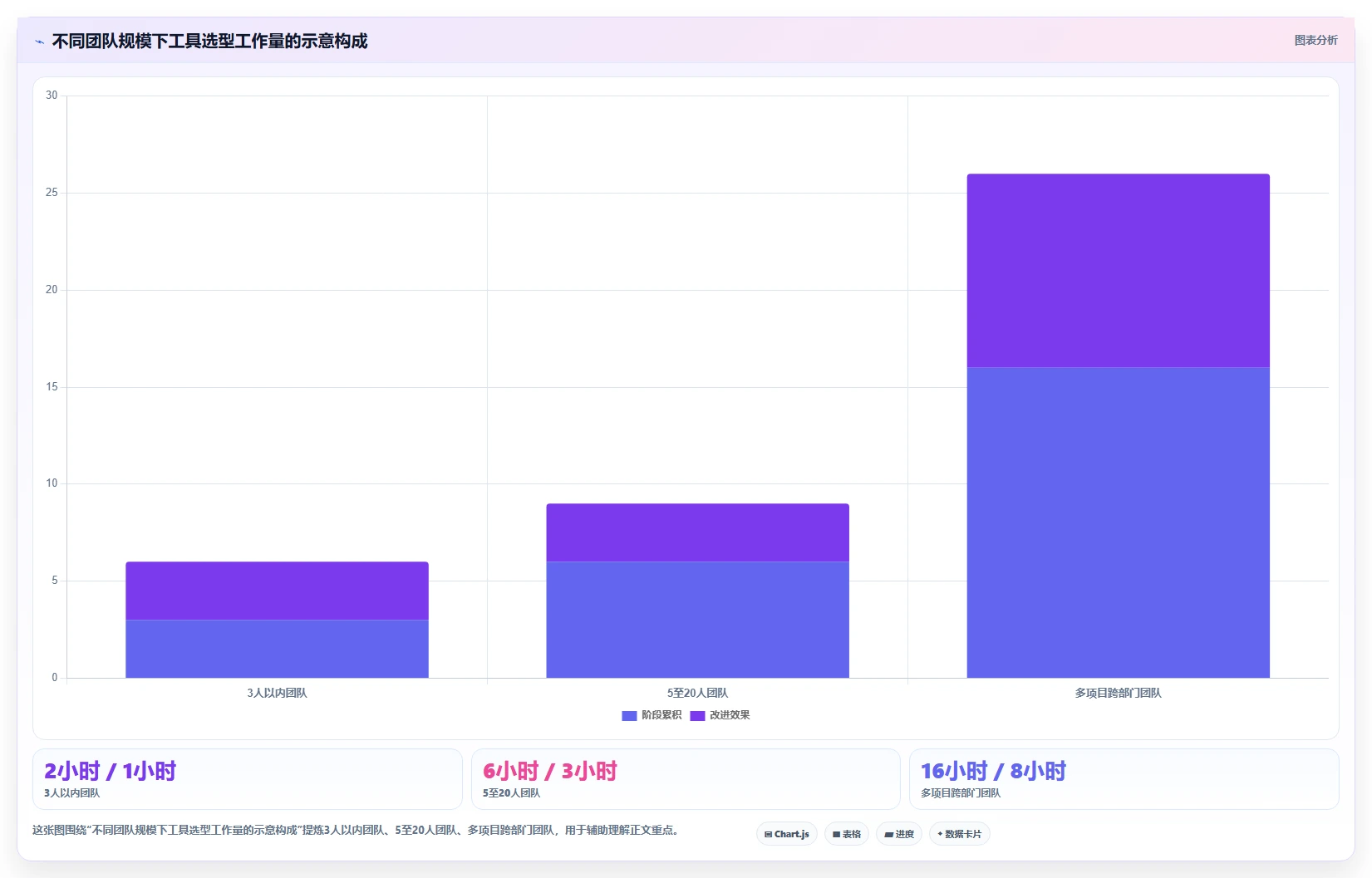The height and width of the screenshot is (878, 1372).
Task: Click the 16小时 / 8小时 card value
Action: tap(993, 771)
